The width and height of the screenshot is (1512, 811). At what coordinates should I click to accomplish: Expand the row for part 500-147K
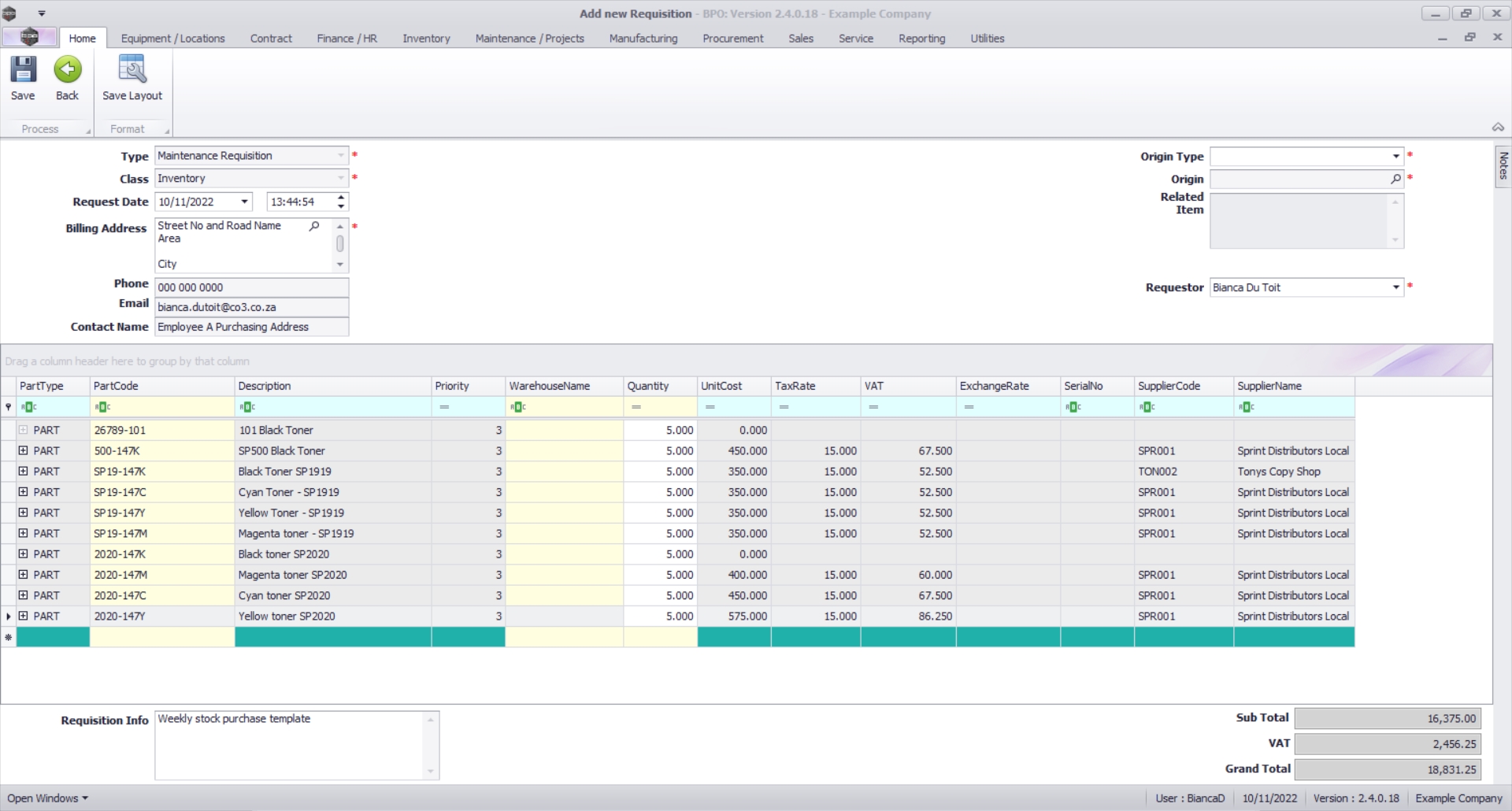(24, 451)
